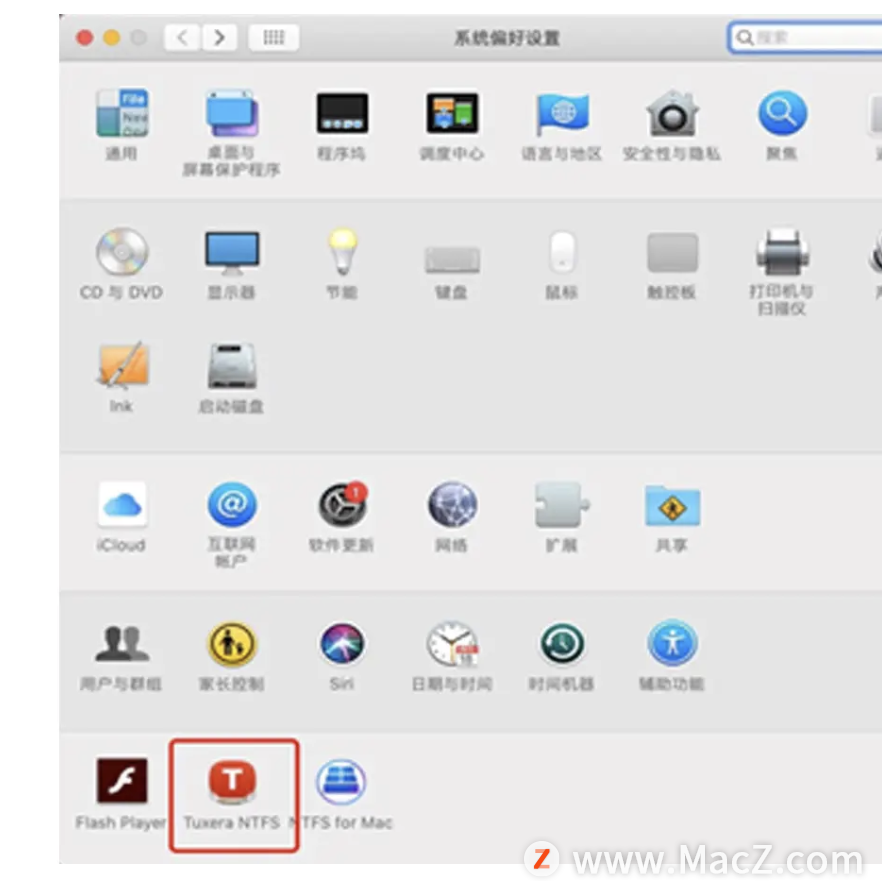Open Date & Time clock icon
This screenshot has width=882, height=886.
point(452,643)
